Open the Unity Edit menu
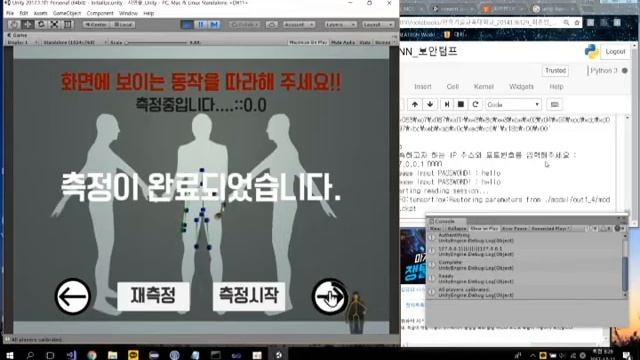 (x=24, y=13)
